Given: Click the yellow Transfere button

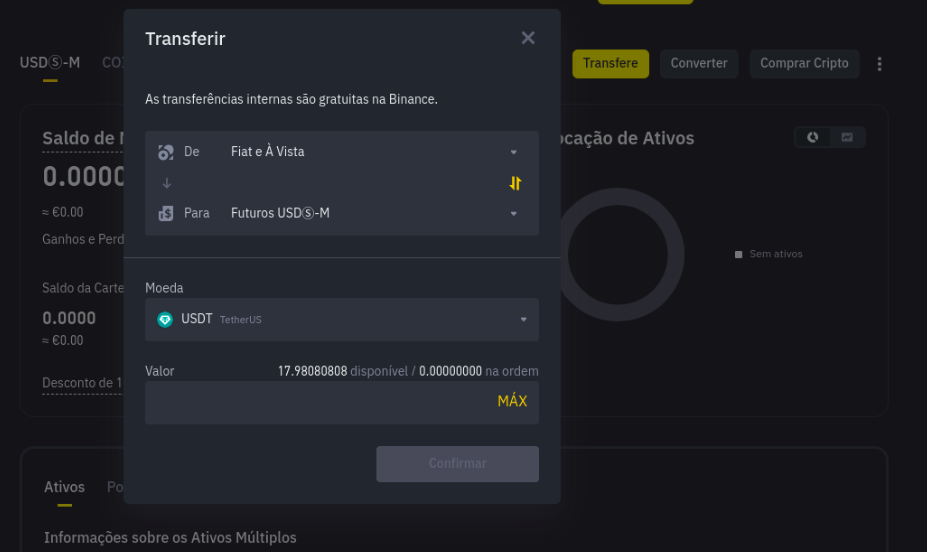Looking at the screenshot, I should 610,64.
